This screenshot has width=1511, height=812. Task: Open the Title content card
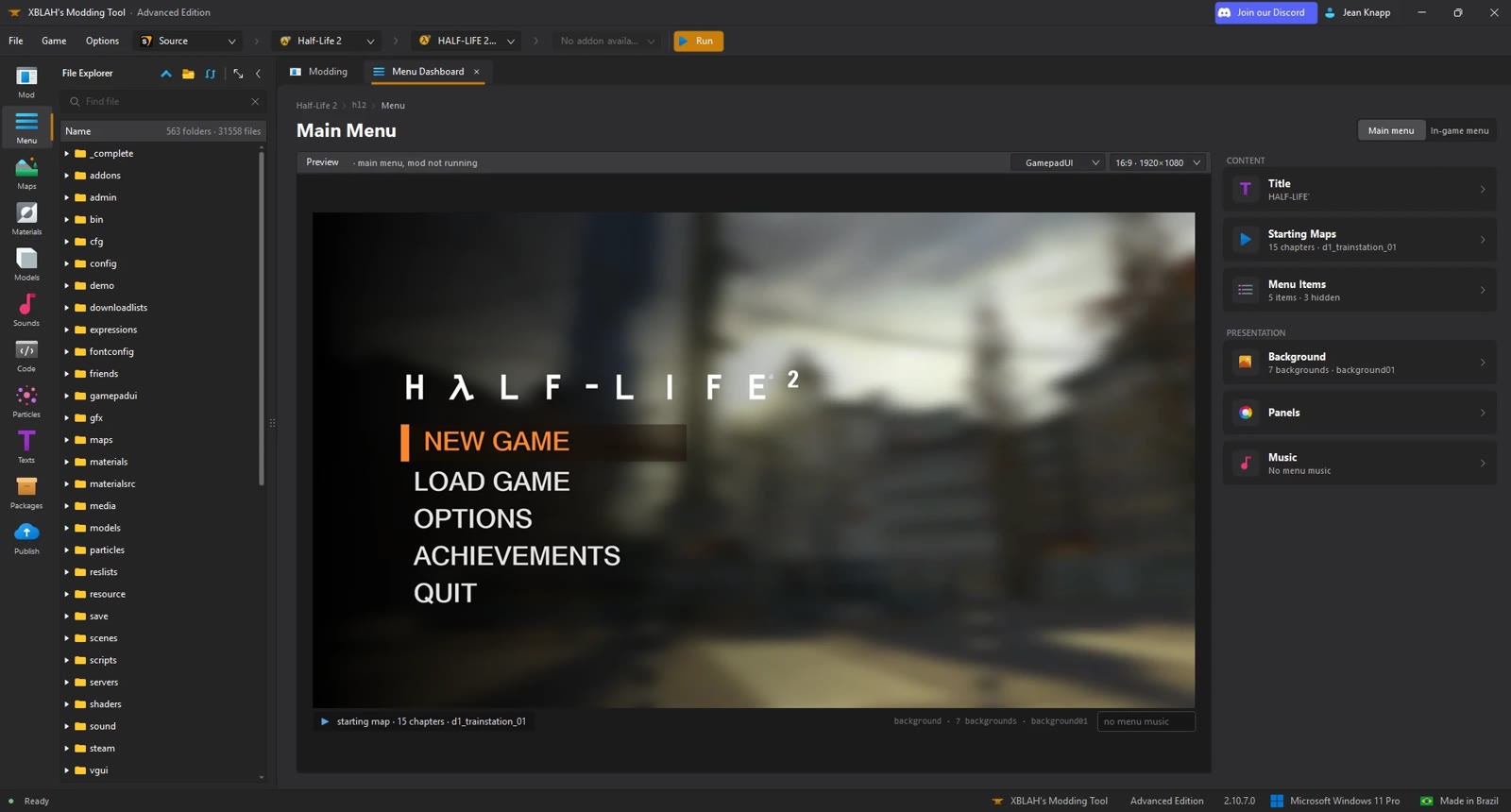click(1360, 189)
